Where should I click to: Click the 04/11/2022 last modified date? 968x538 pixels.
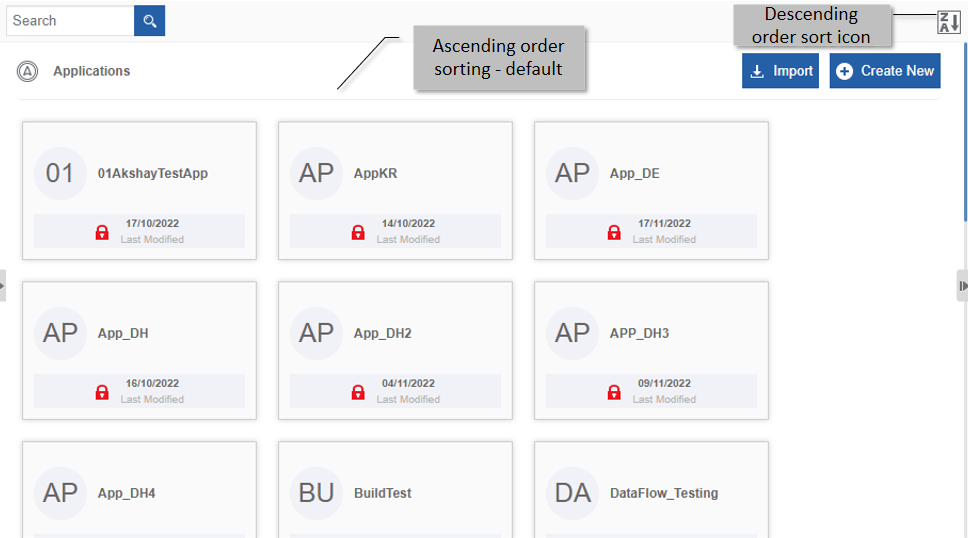coord(408,384)
